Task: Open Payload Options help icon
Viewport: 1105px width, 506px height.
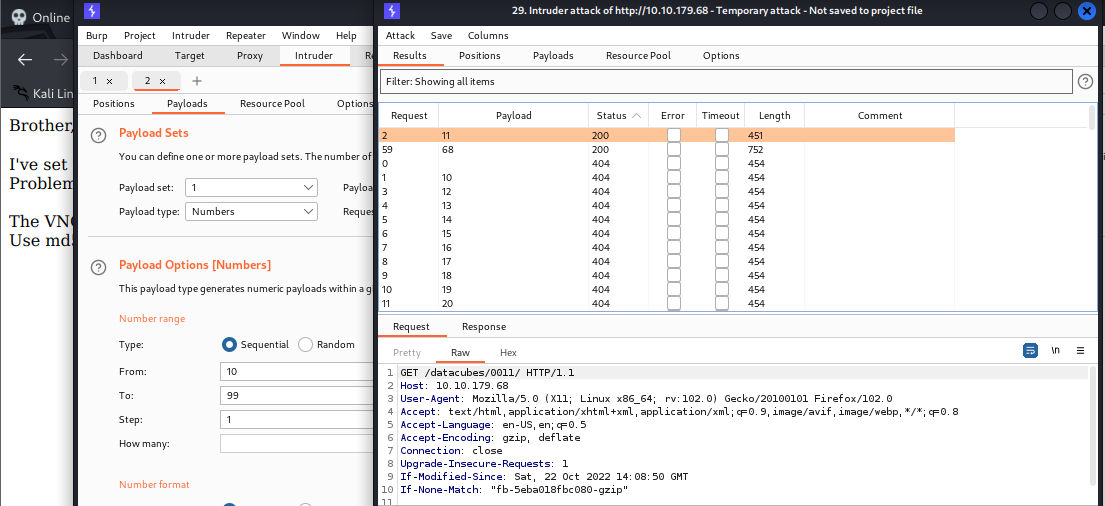Action: point(99,267)
